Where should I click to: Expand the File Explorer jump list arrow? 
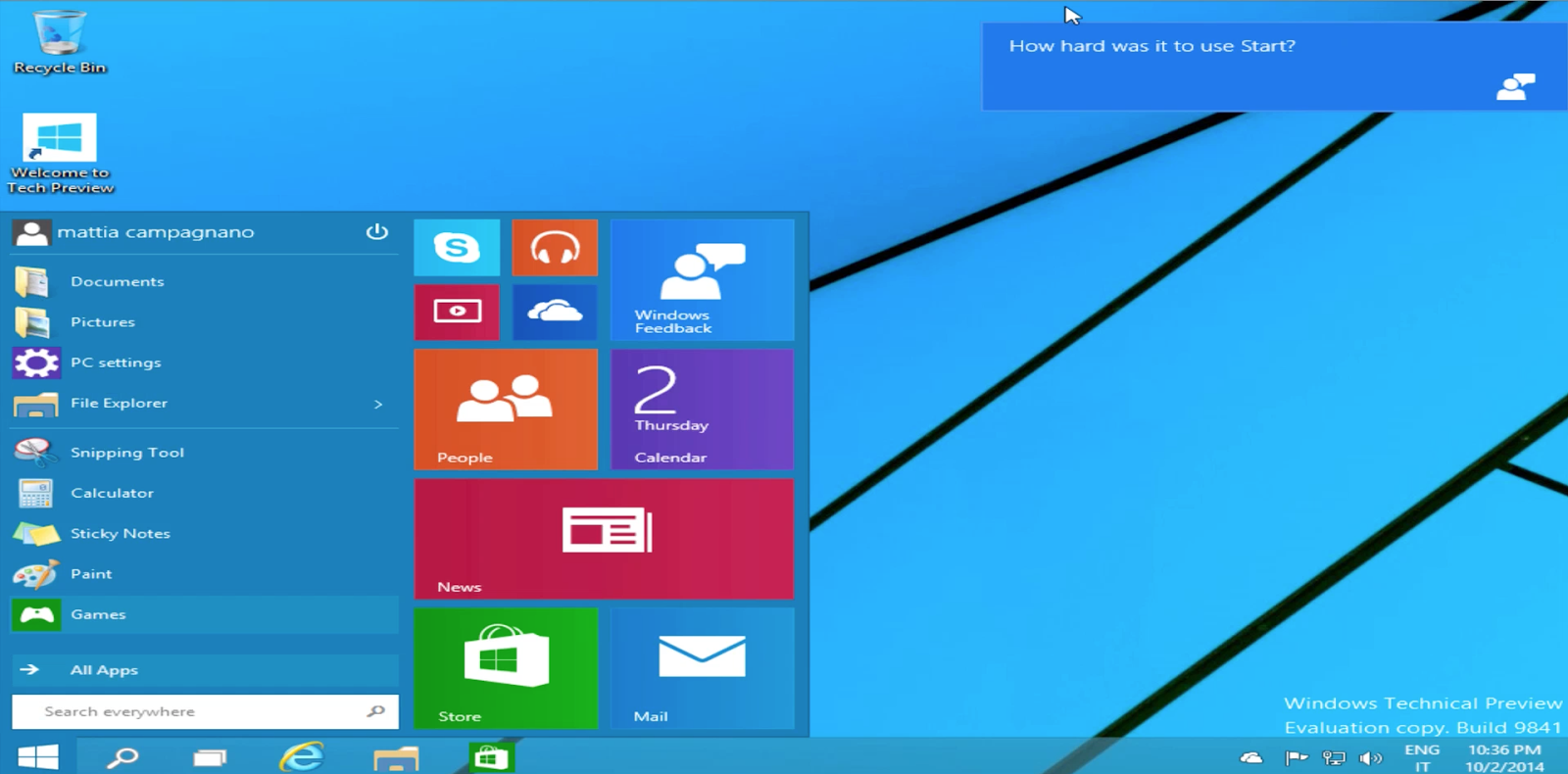pos(378,404)
